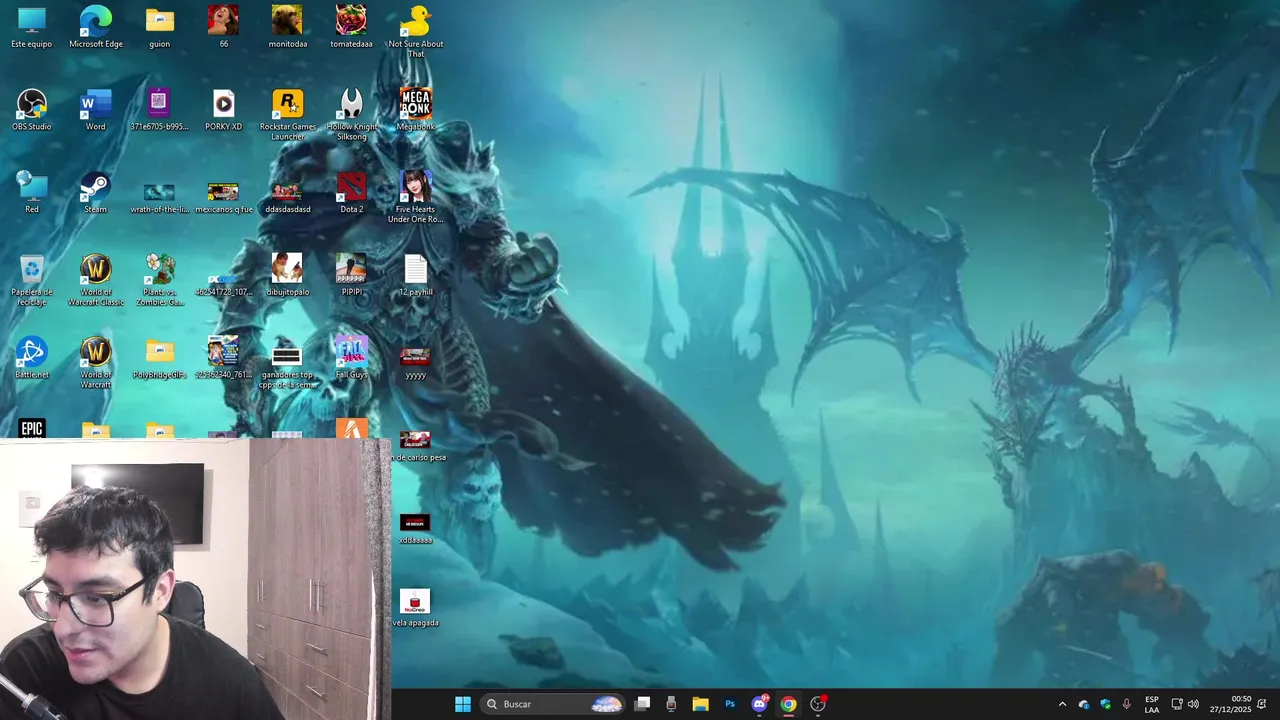Image resolution: width=1280 pixels, height=720 pixels.
Task: Open OBS Studio taskbar icon with red dot
Action: (x=818, y=704)
